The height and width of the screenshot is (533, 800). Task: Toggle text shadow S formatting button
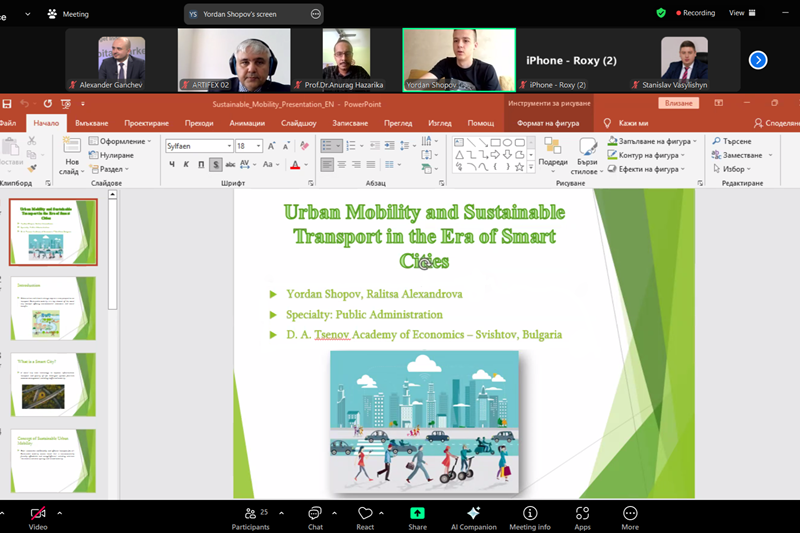click(216, 164)
